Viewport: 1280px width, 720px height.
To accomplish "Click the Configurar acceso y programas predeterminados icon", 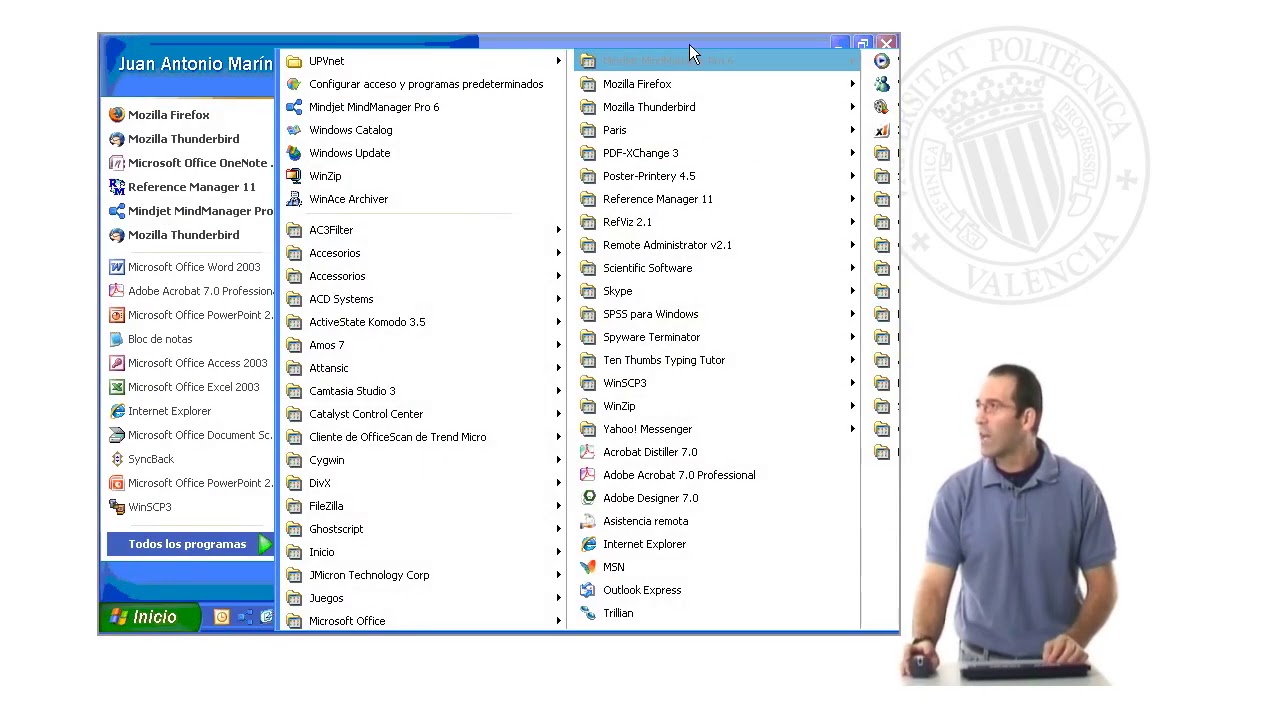I will (294, 84).
